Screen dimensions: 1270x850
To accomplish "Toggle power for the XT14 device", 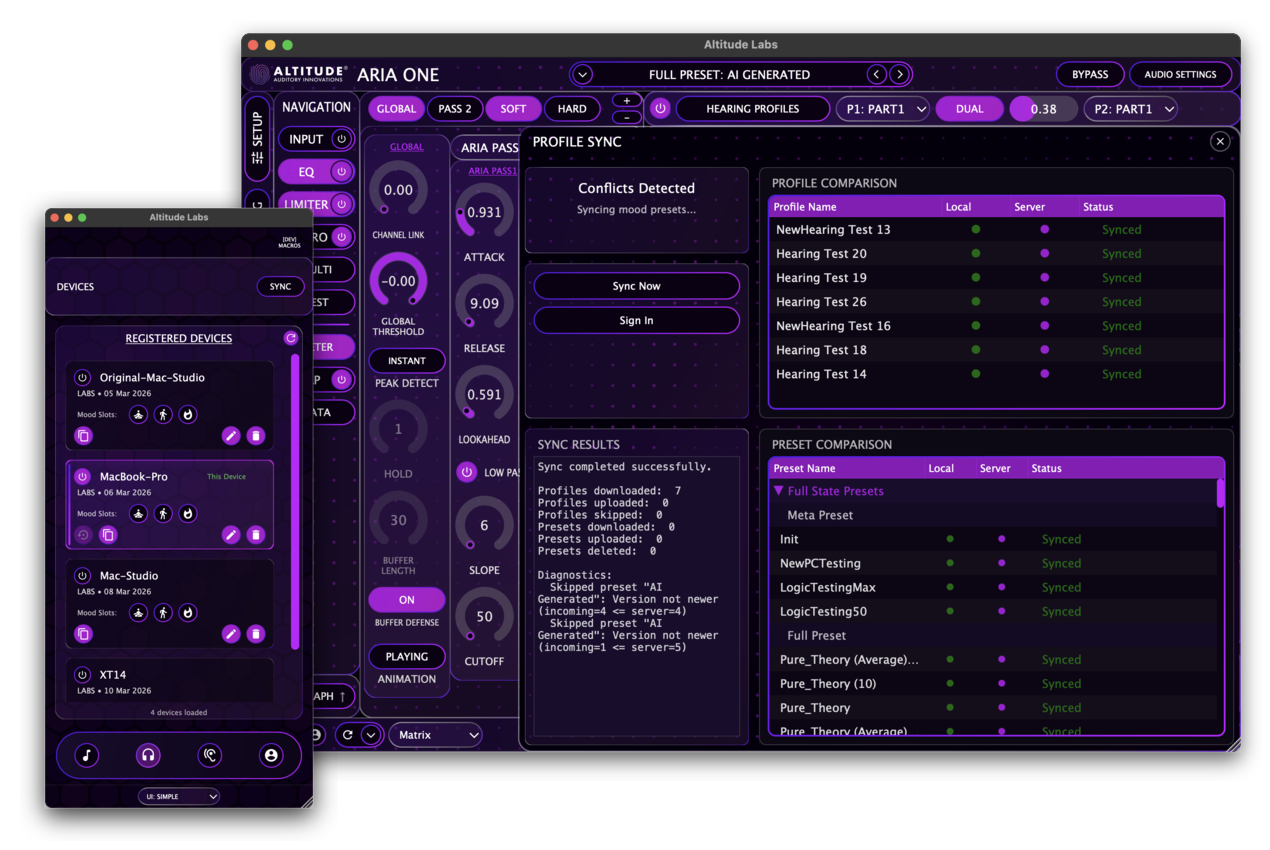I will [x=83, y=675].
